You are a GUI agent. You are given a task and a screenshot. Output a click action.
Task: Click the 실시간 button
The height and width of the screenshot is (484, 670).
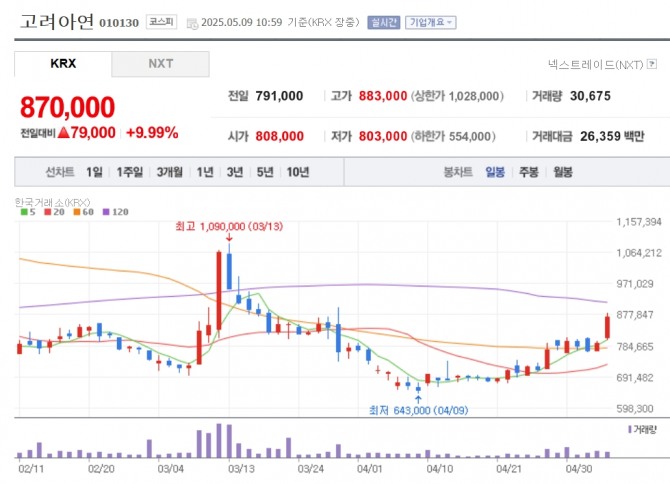tap(383, 22)
